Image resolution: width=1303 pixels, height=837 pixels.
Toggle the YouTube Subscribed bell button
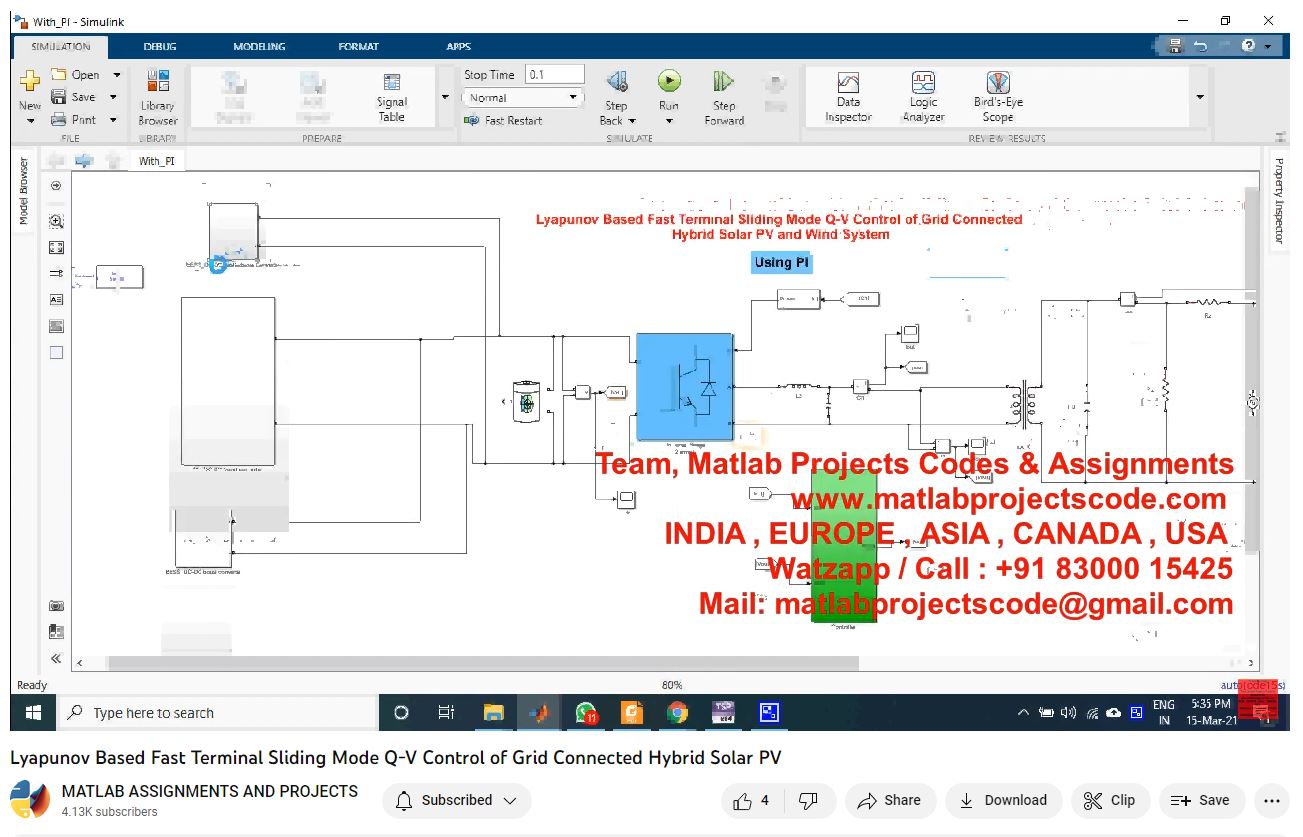click(x=456, y=800)
